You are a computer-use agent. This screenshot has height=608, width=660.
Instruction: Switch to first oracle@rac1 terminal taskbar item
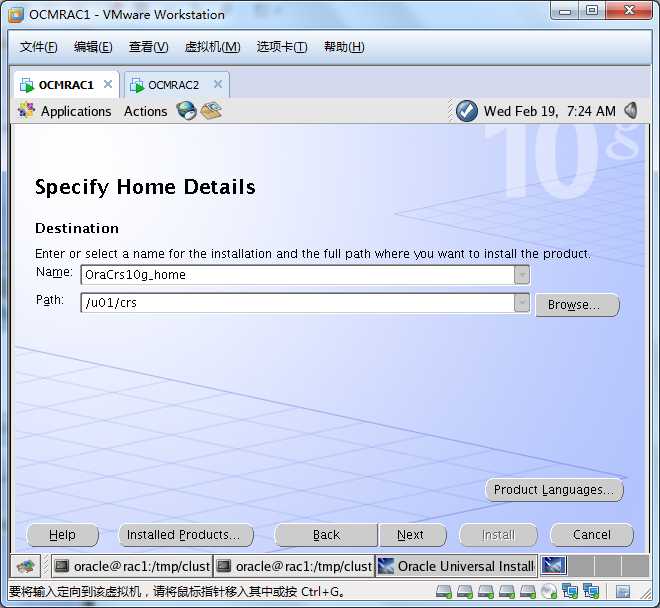pyautogui.click(x=132, y=566)
